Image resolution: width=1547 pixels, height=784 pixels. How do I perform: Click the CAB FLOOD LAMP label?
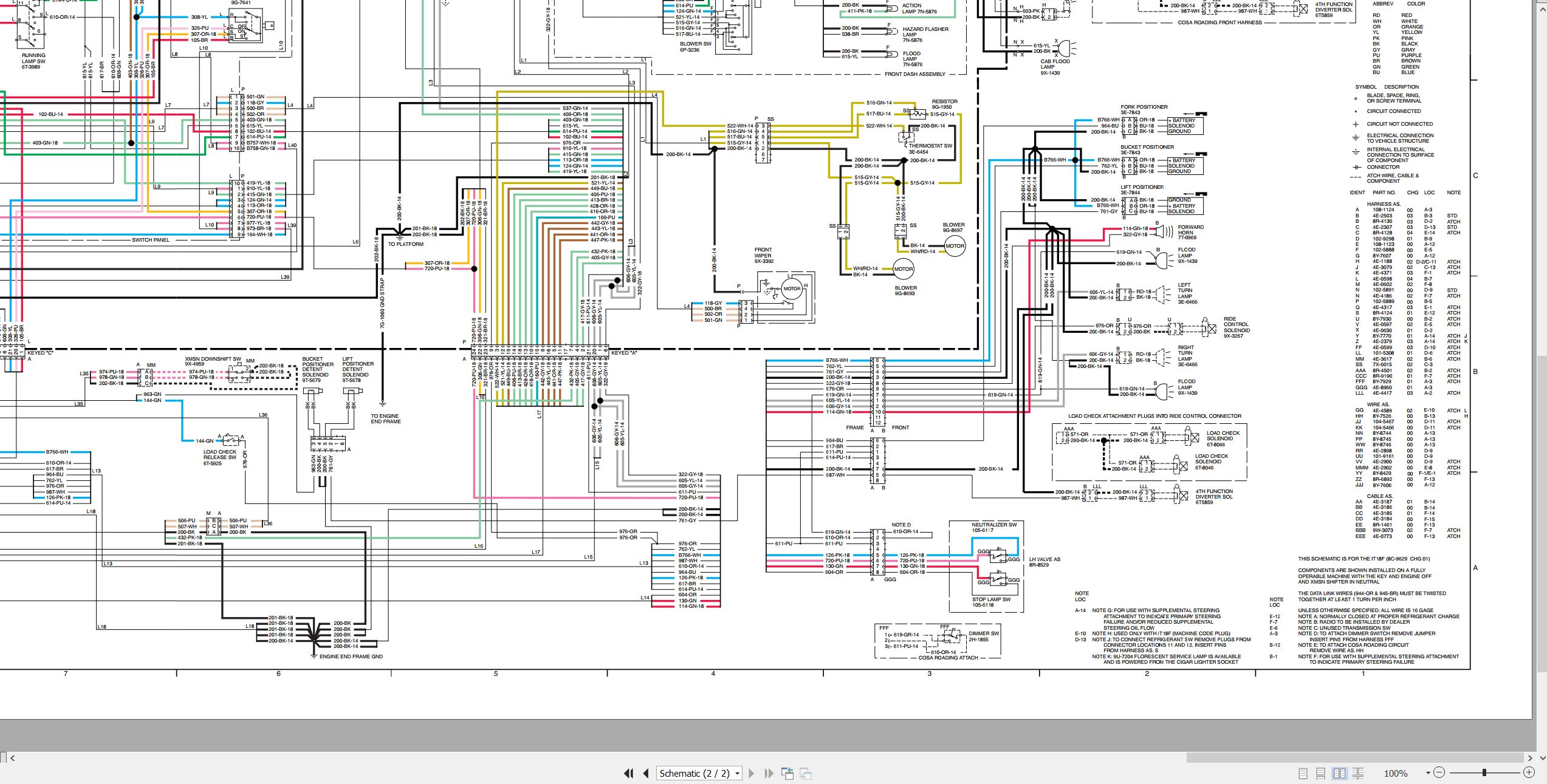[1055, 64]
